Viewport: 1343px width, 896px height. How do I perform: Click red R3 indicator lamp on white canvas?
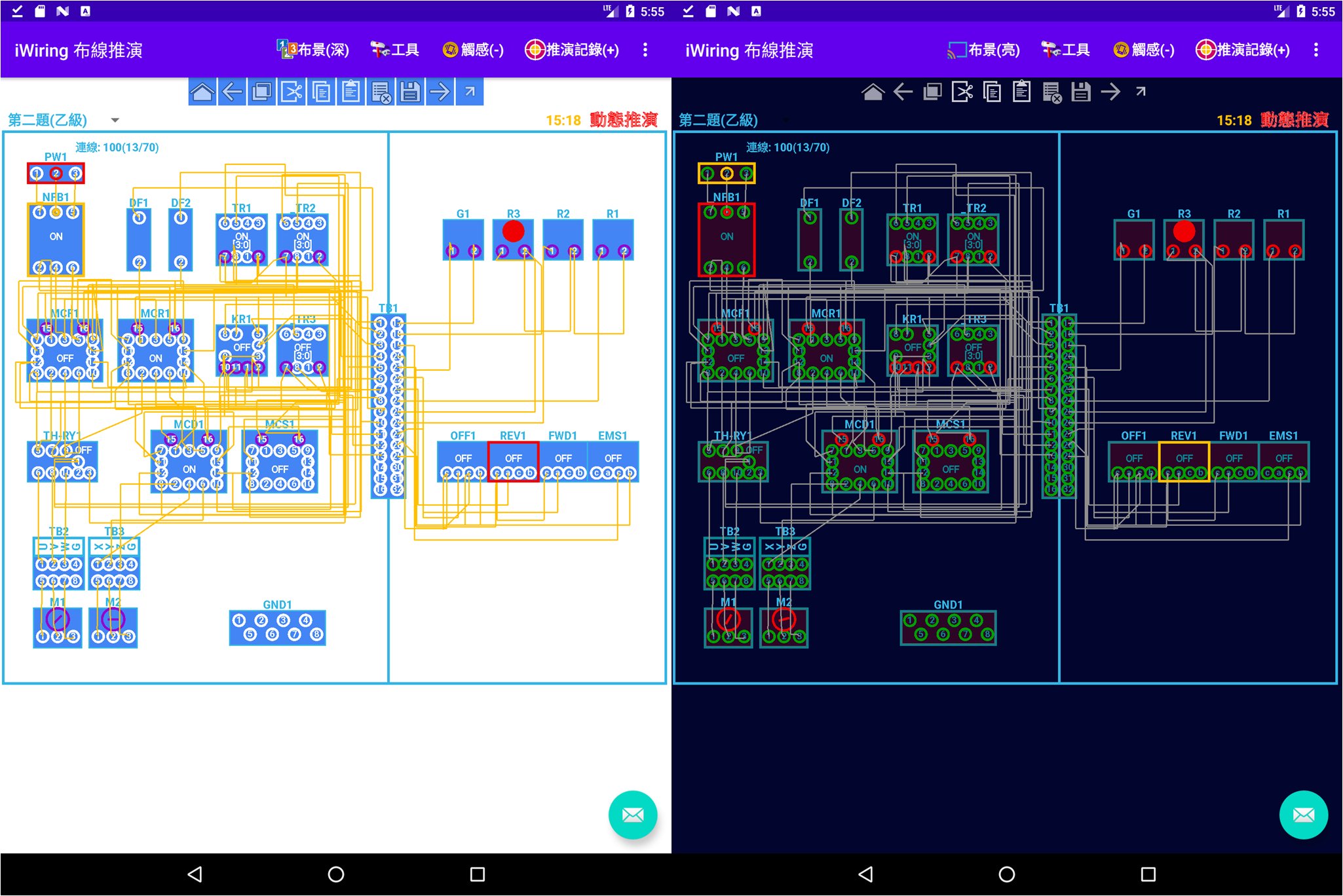point(513,231)
